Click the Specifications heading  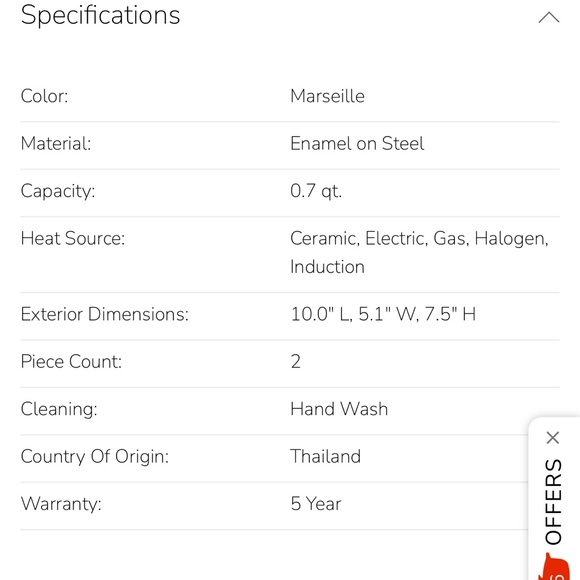pyautogui.click(x=100, y=16)
